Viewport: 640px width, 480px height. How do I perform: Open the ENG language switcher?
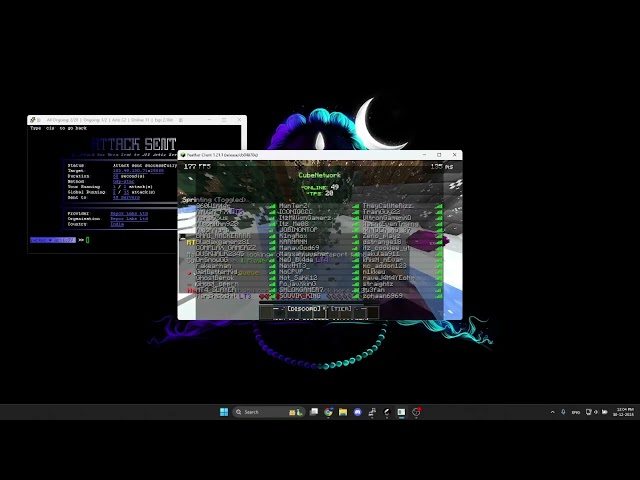576,412
